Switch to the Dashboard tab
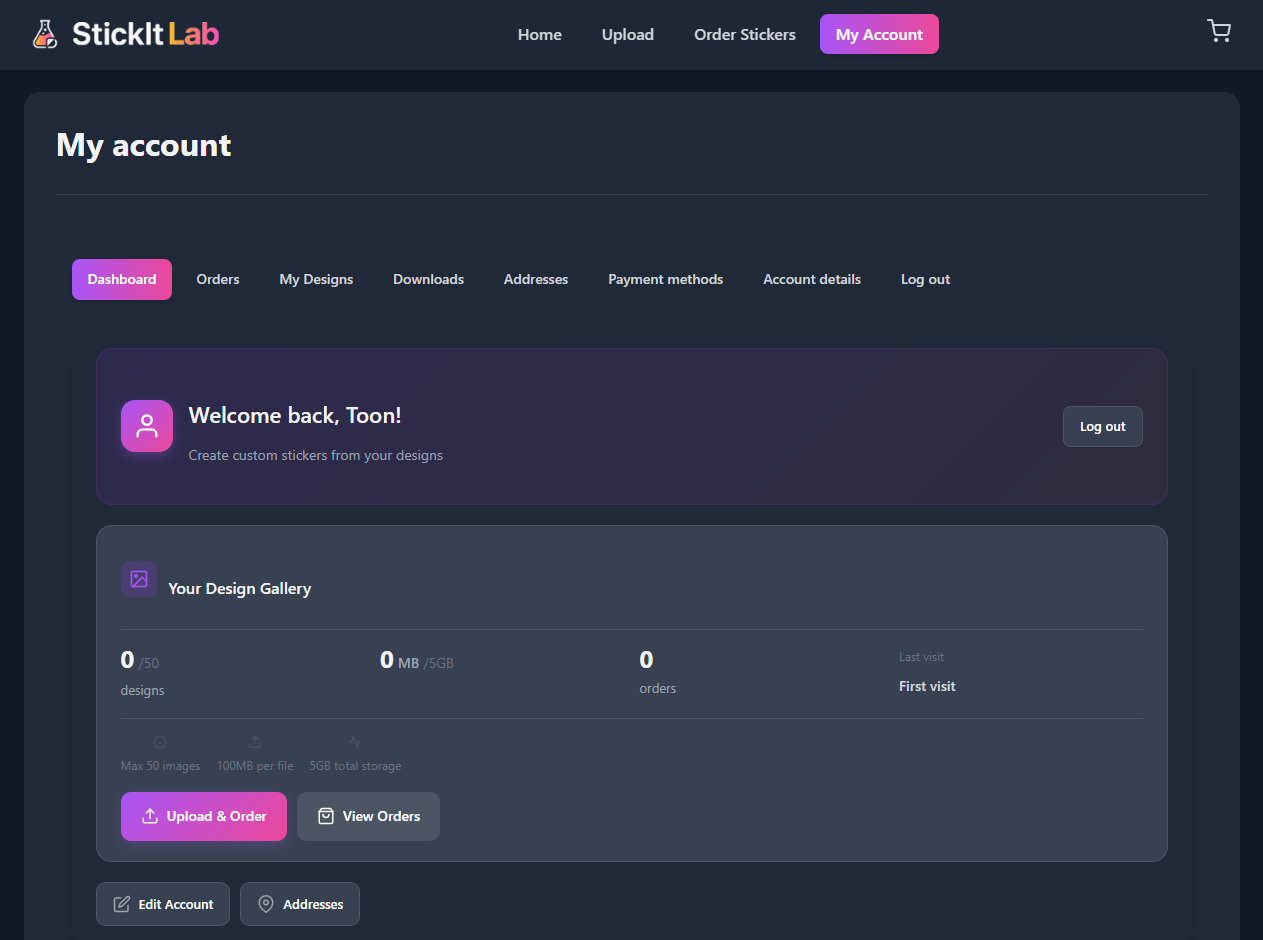This screenshot has height=940, width=1263. point(122,279)
